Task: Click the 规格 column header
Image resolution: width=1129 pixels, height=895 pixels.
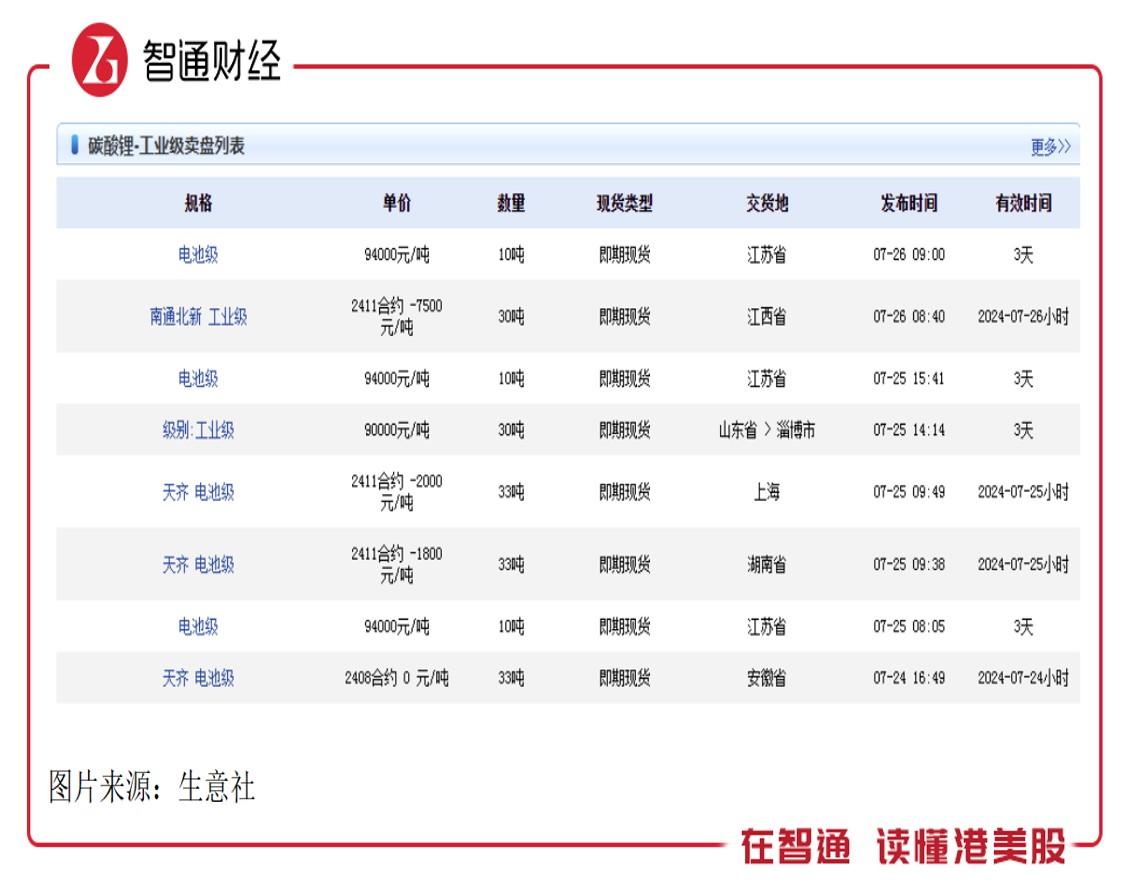Action: [198, 203]
